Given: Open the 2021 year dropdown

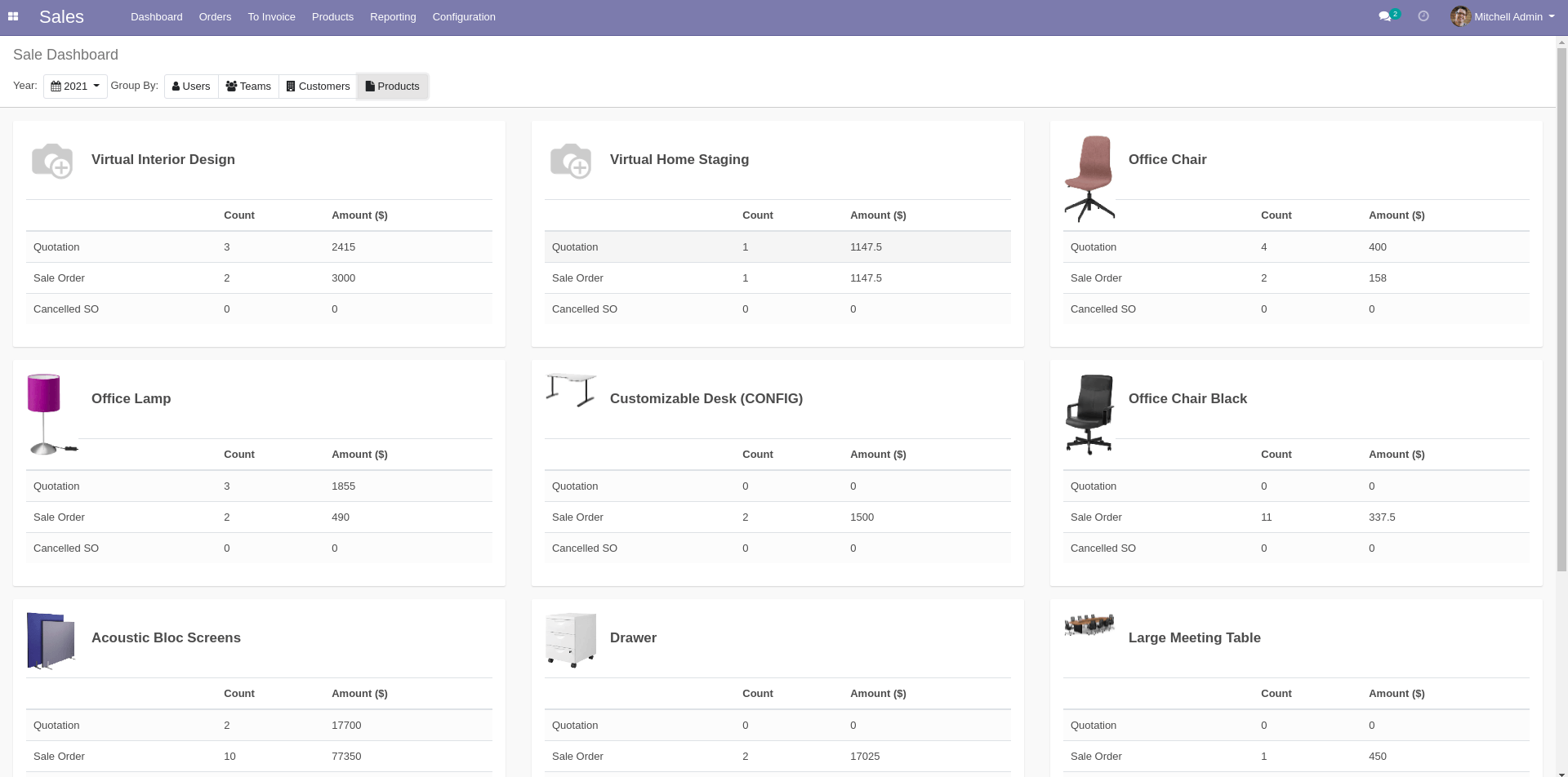Looking at the screenshot, I should click(75, 86).
